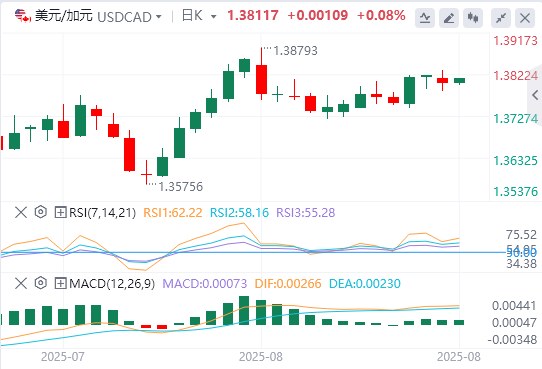Image resolution: width=542 pixels, height=369 pixels.
Task: Open MACD indicator settings hexagon
Action: 41,283
